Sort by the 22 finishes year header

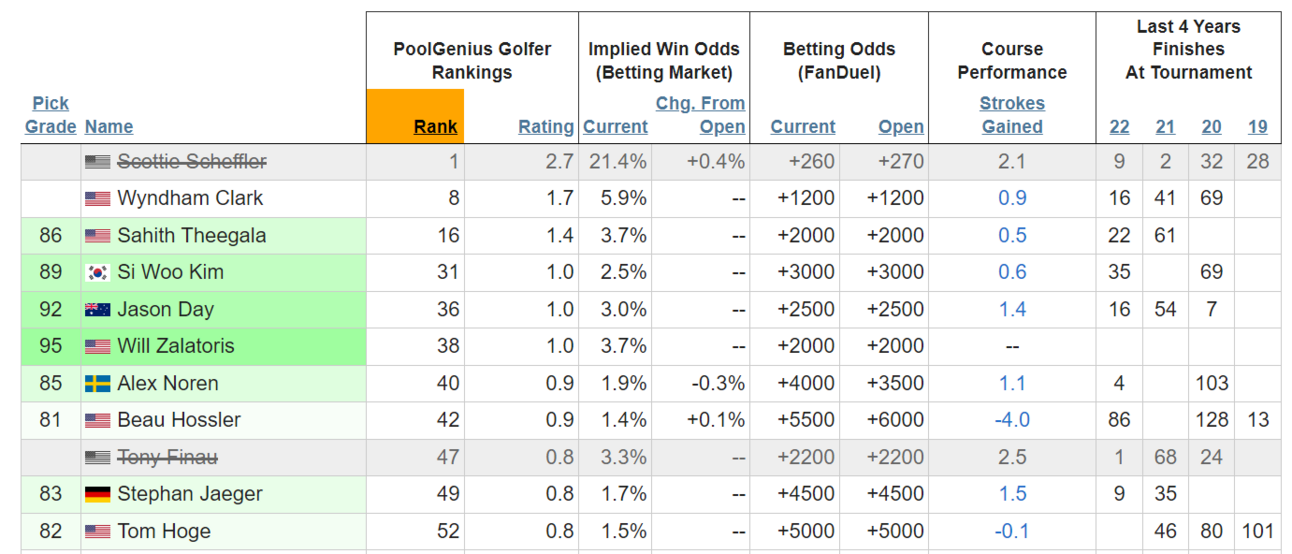coord(1119,127)
